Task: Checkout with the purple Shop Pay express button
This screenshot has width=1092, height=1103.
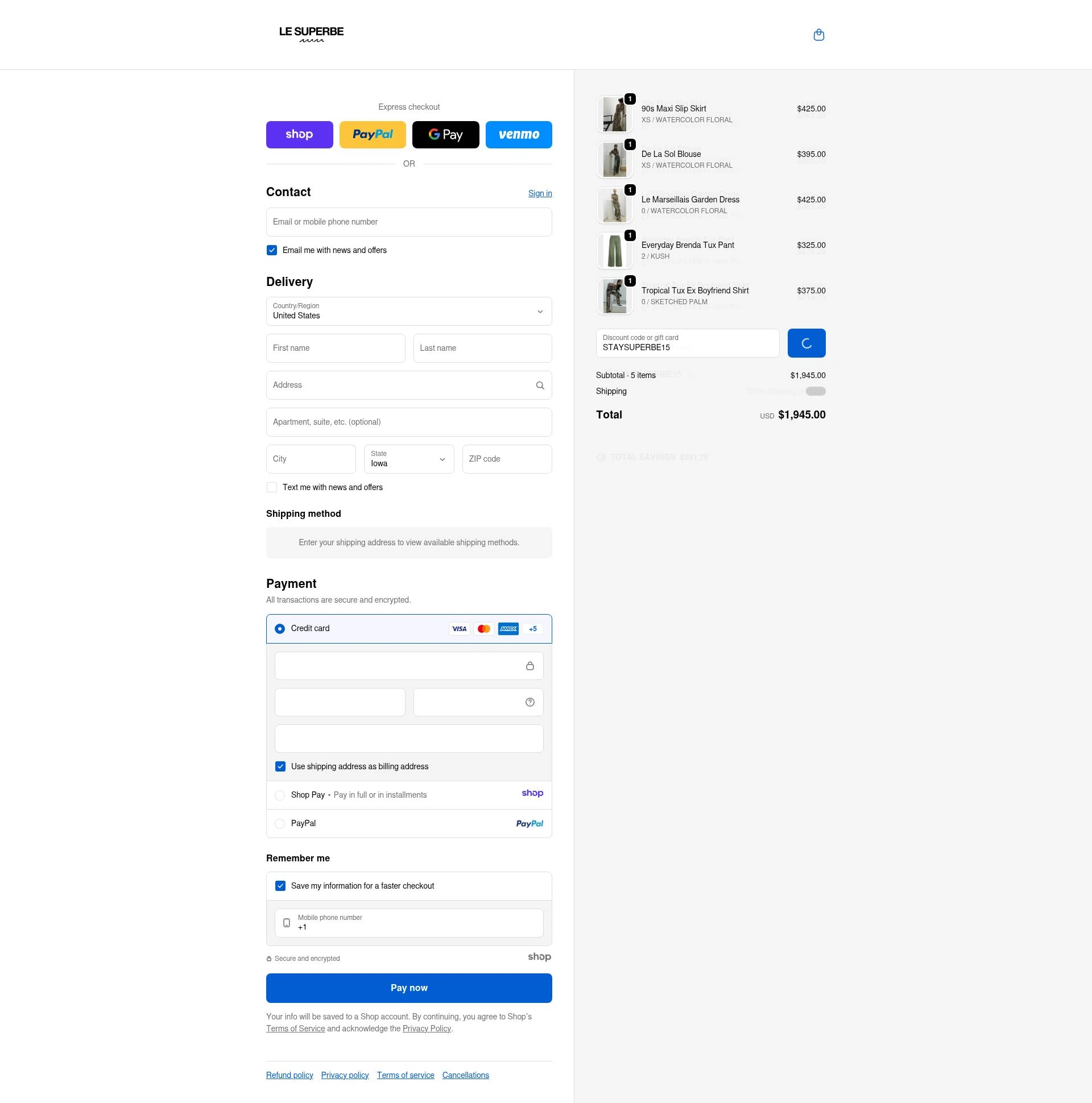Action: [299, 134]
